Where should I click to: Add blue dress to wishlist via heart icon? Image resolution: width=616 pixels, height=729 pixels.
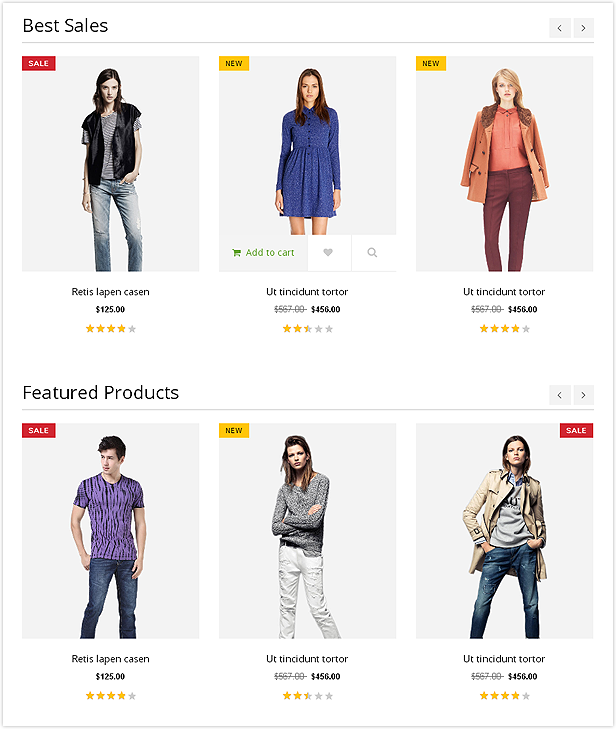pos(328,252)
